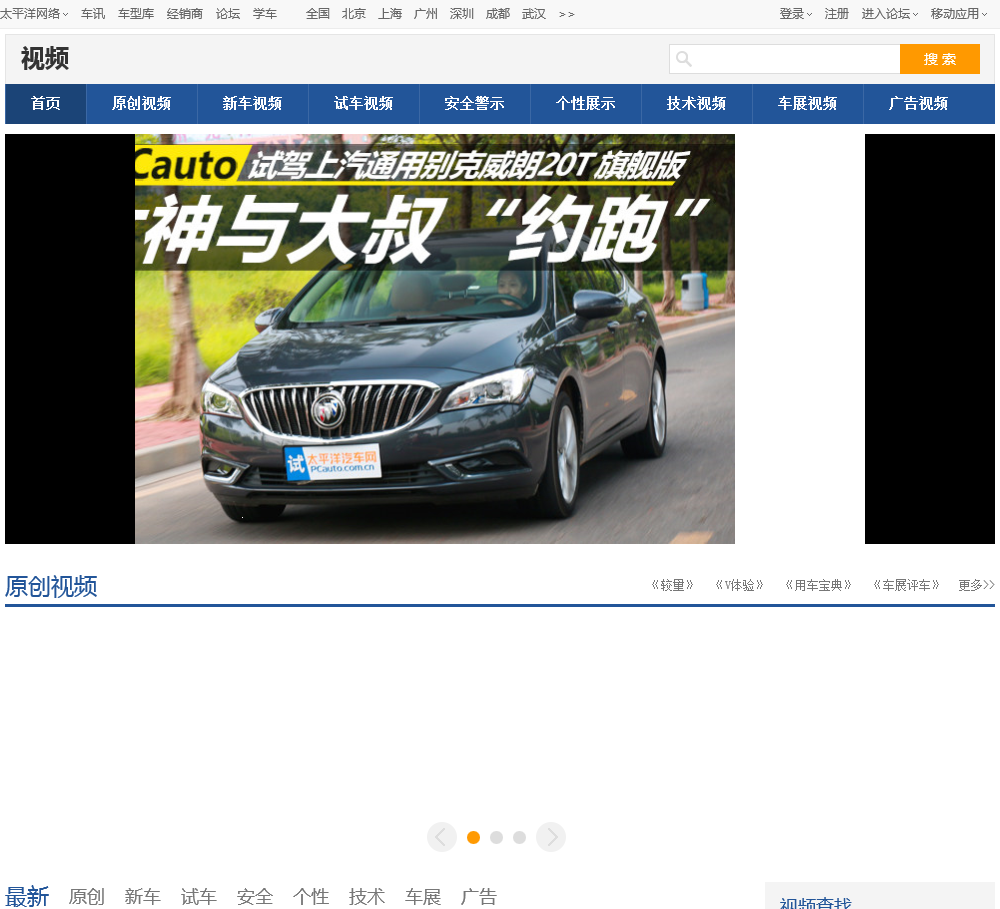Open 原创视频 section heading

tap(51, 586)
